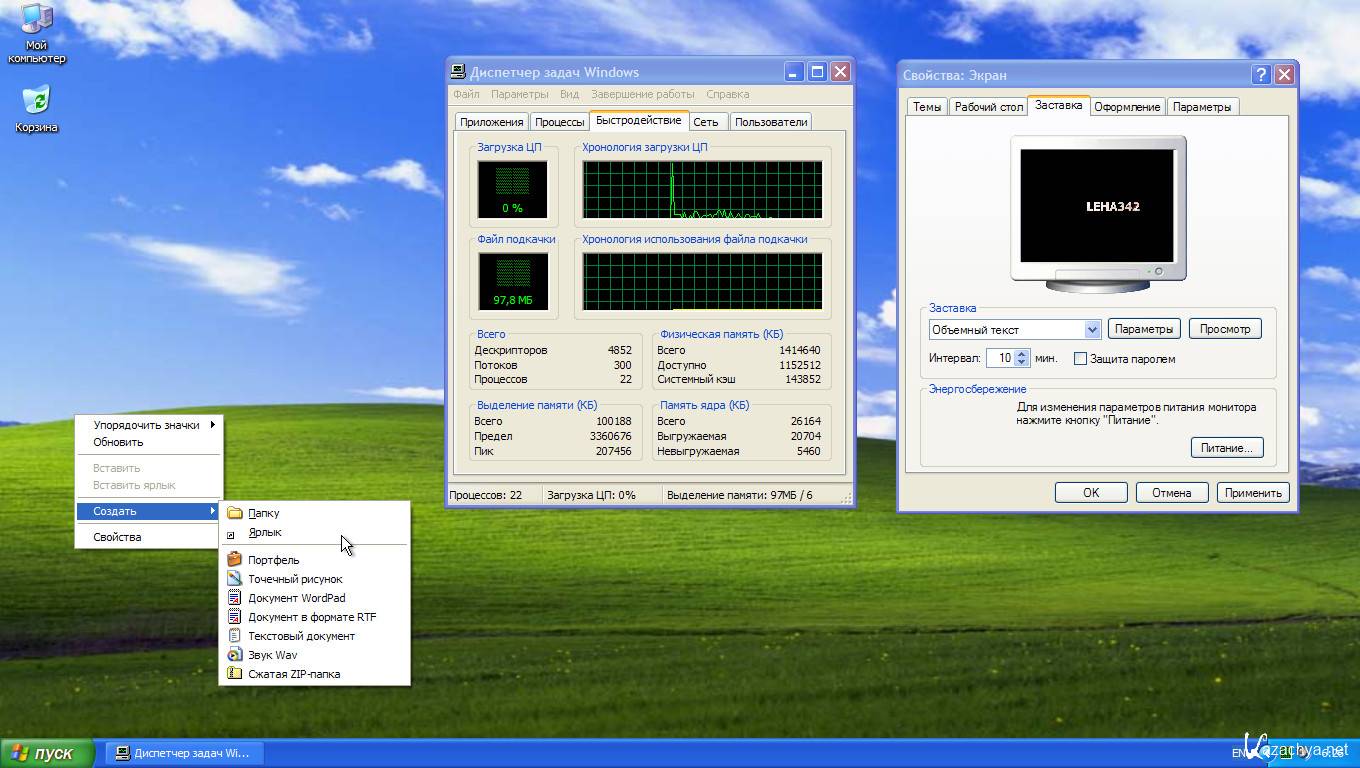Switch to the Processes tab
This screenshot has height=768, width=1360.
[559, 122]
